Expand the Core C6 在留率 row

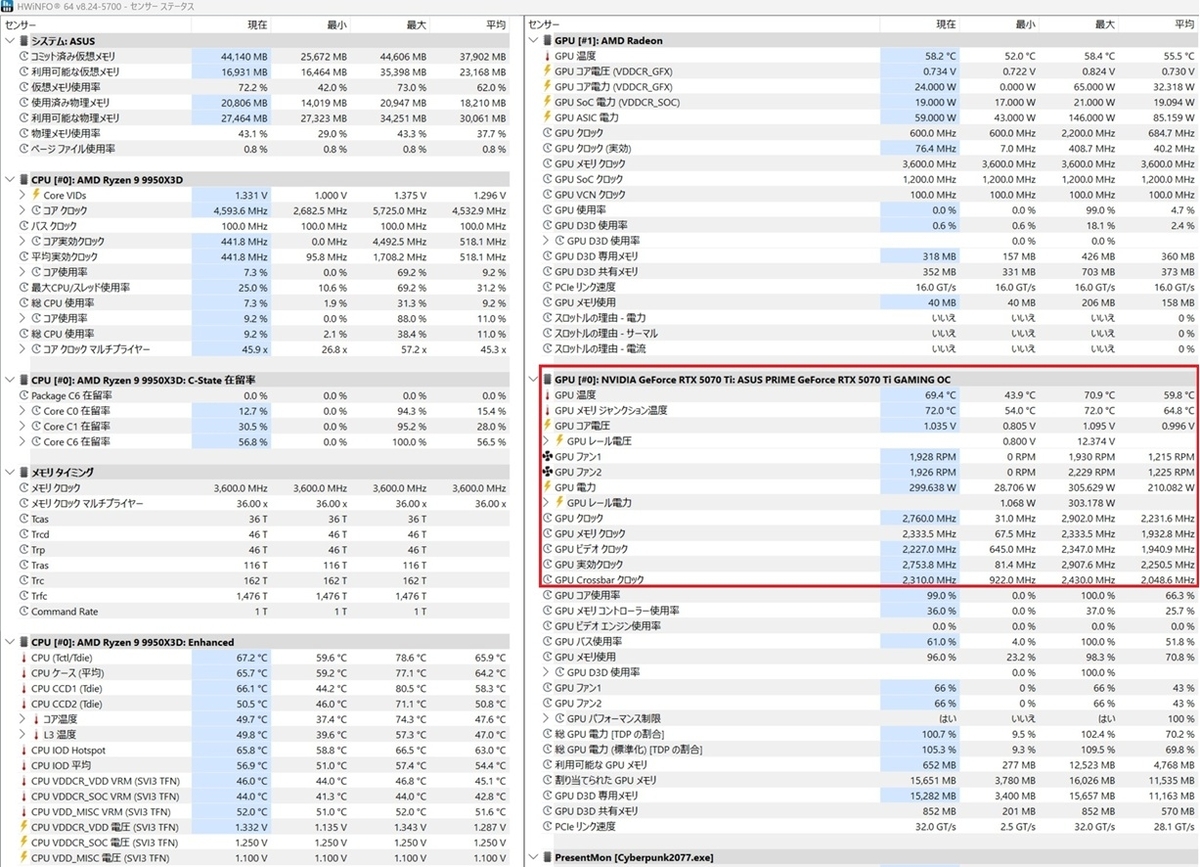pyautogui.click(x=22, y=442)
